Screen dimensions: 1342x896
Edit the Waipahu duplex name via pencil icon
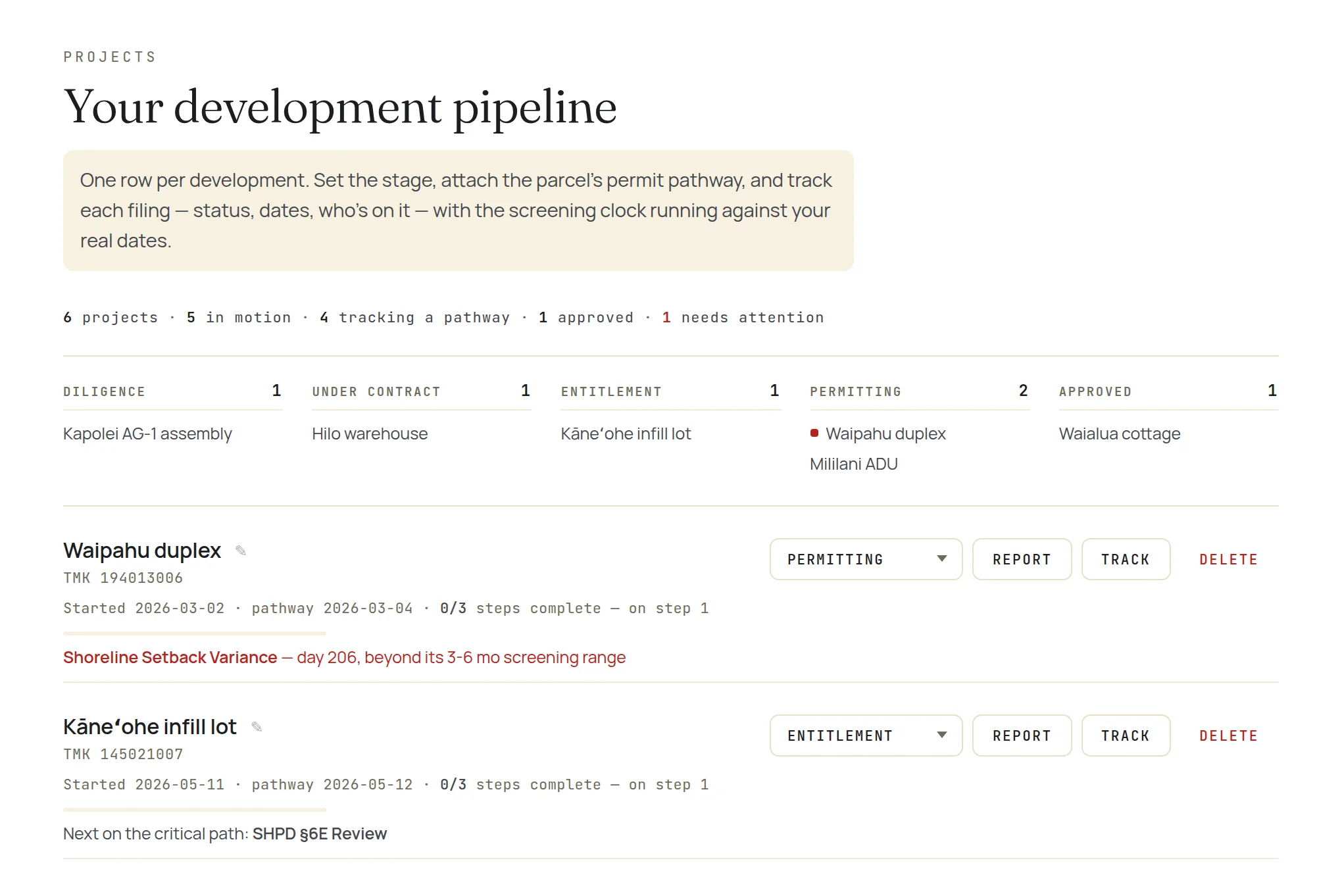pos(241,551)
